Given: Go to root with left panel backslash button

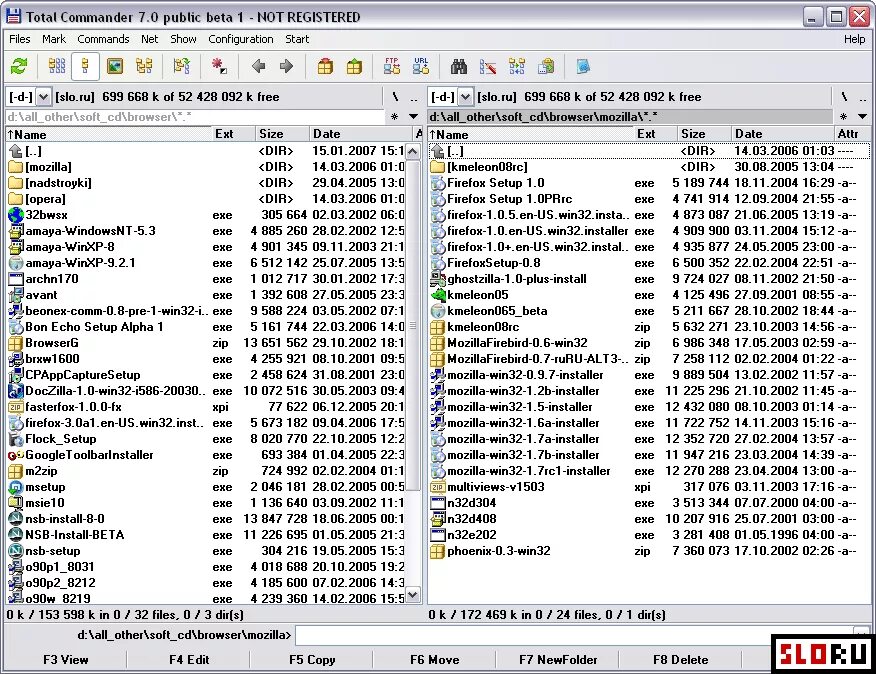Looking at the screenshot, I should pyautogui.click(x=396, y=97).
